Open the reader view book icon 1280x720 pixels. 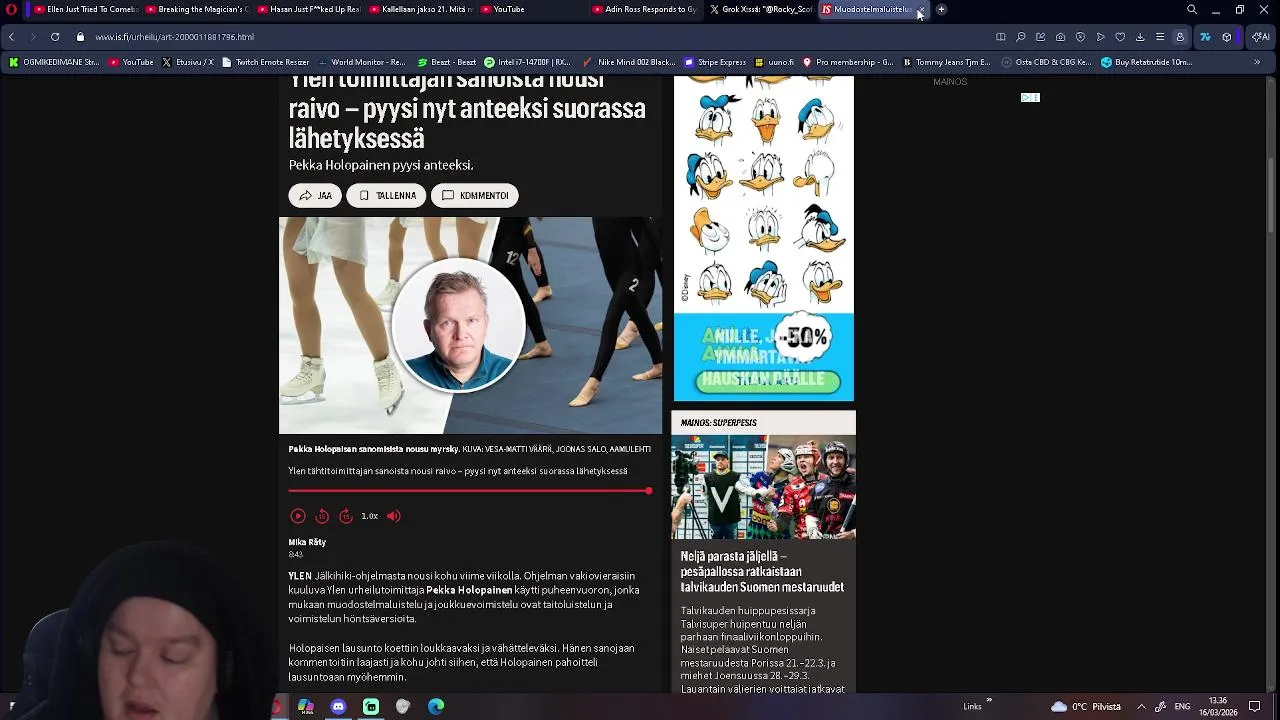tap(1000, 37)
